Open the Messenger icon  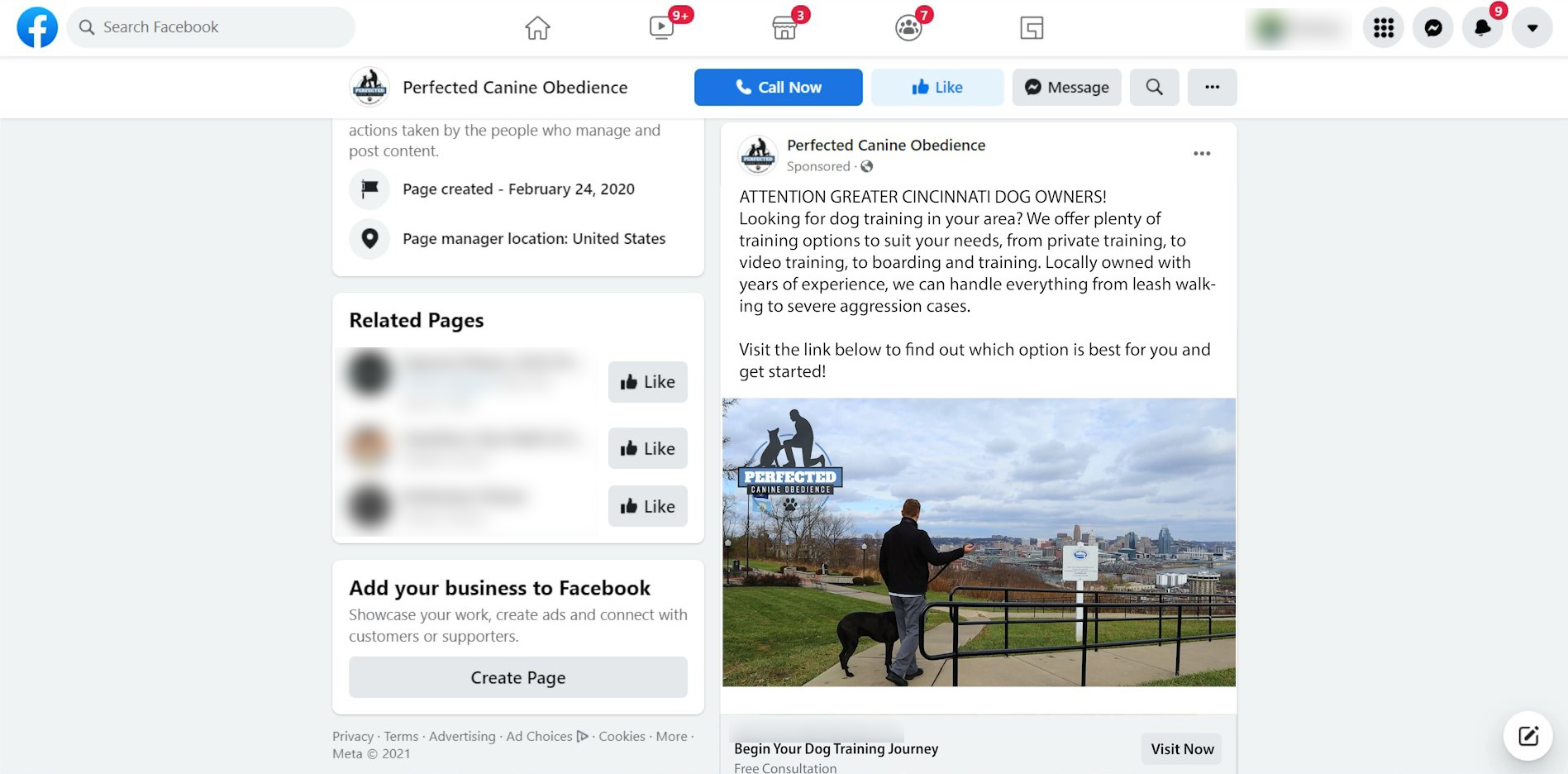[1433, 28]
